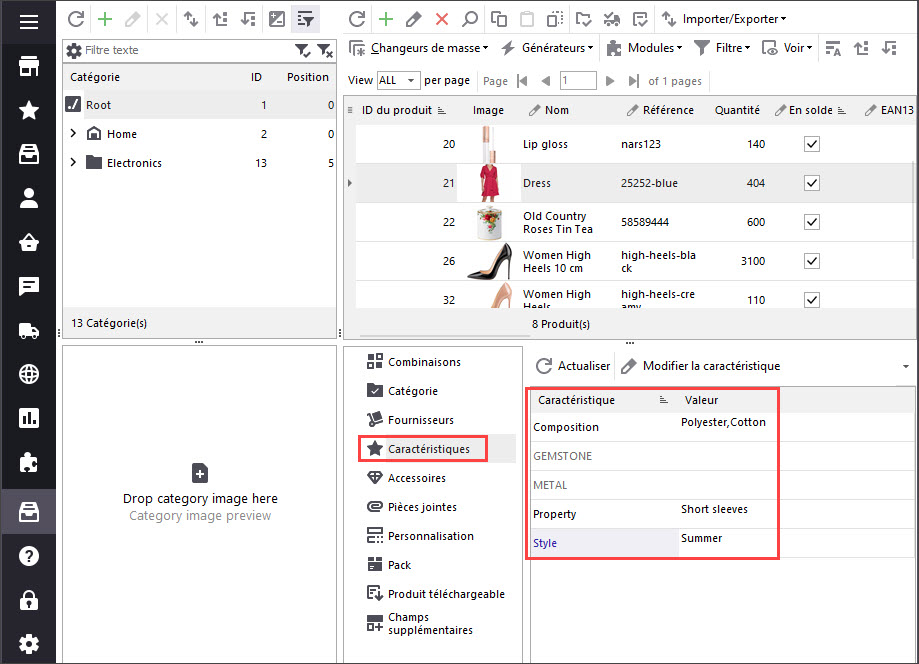Image resolution: width=919 pixels, height=664 pixels.
Task: Add a new product with green plus
Action: point(386,19)
